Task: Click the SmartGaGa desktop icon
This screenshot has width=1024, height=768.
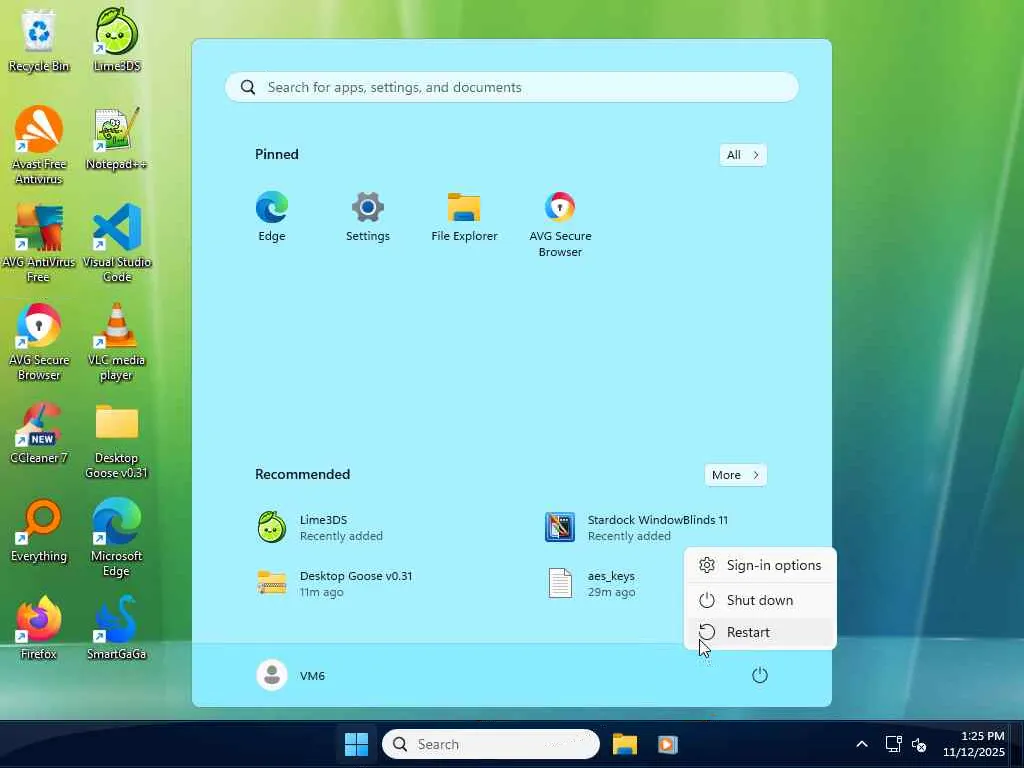Action: pyautogui.click(x=116, y=628)
